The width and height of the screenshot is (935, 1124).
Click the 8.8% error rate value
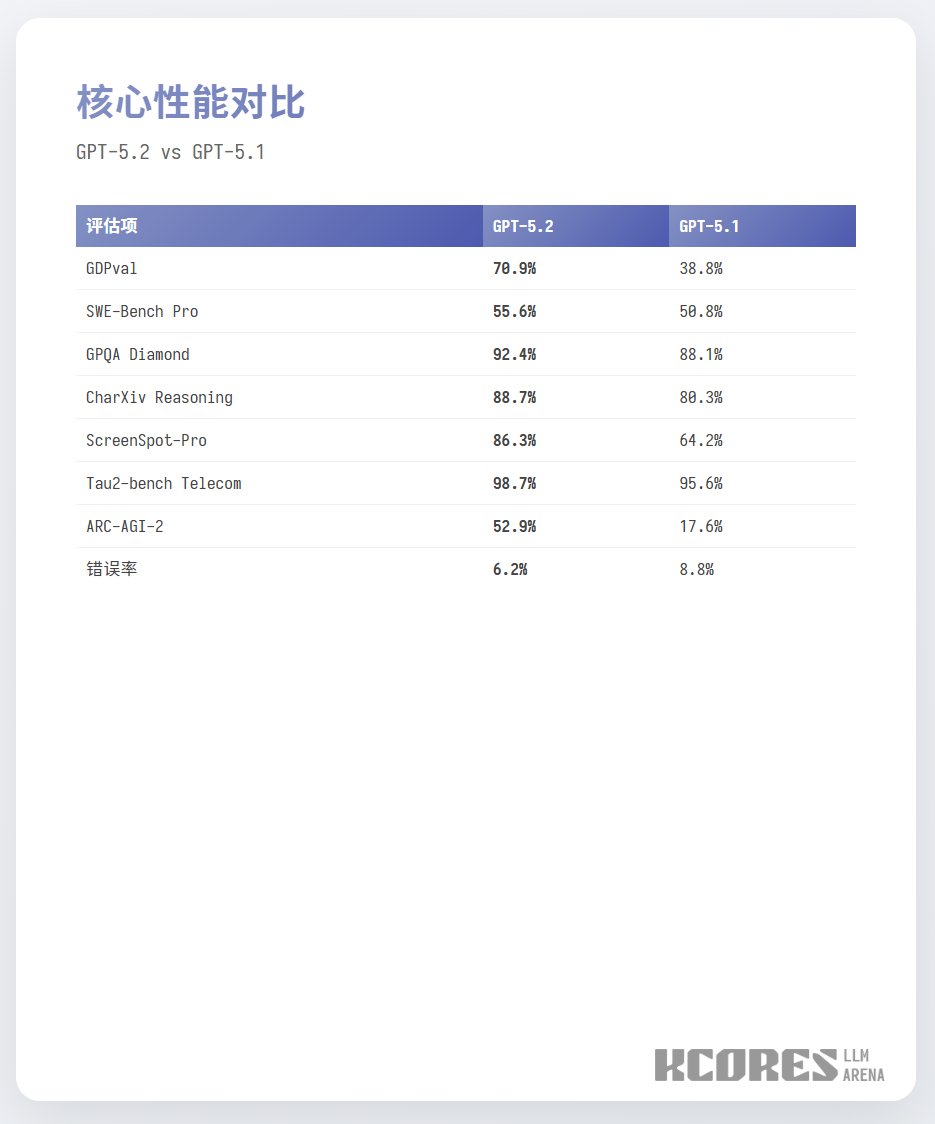tap(698, 569)
